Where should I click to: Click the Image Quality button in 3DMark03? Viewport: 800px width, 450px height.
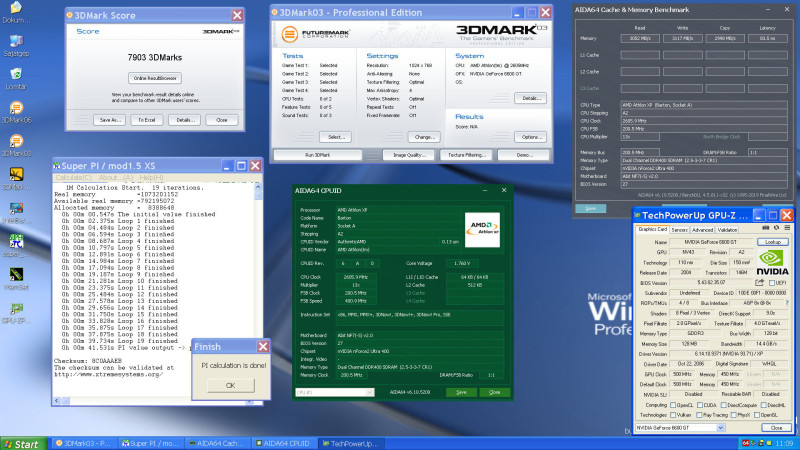(409, 155)
